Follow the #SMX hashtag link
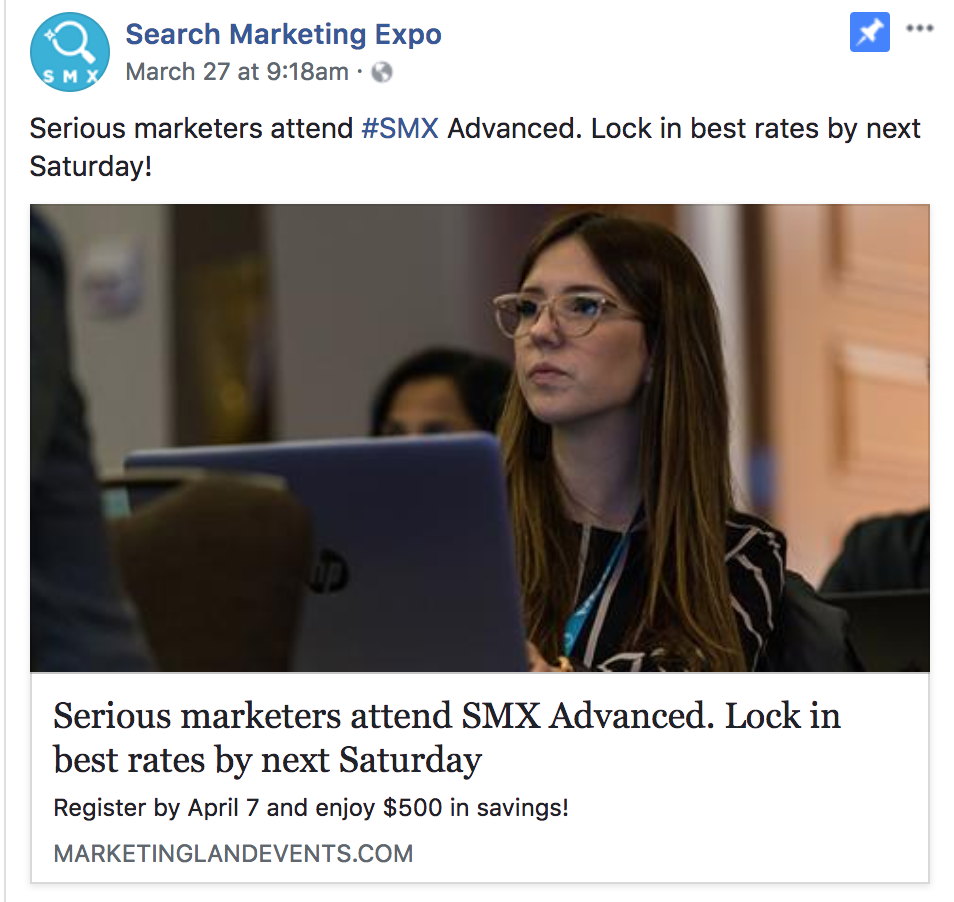This screenshot has width=954, height=902. pos(400,128)
